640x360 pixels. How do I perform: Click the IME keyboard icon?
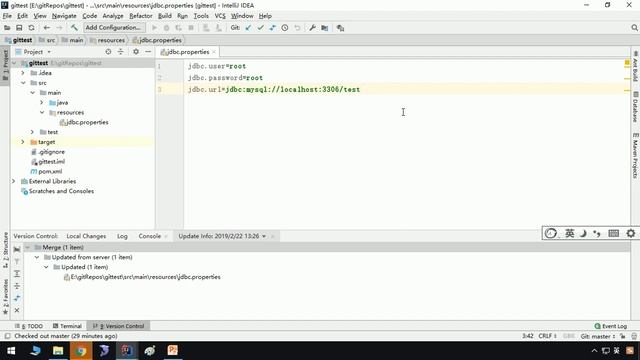[x=613, y=233]
